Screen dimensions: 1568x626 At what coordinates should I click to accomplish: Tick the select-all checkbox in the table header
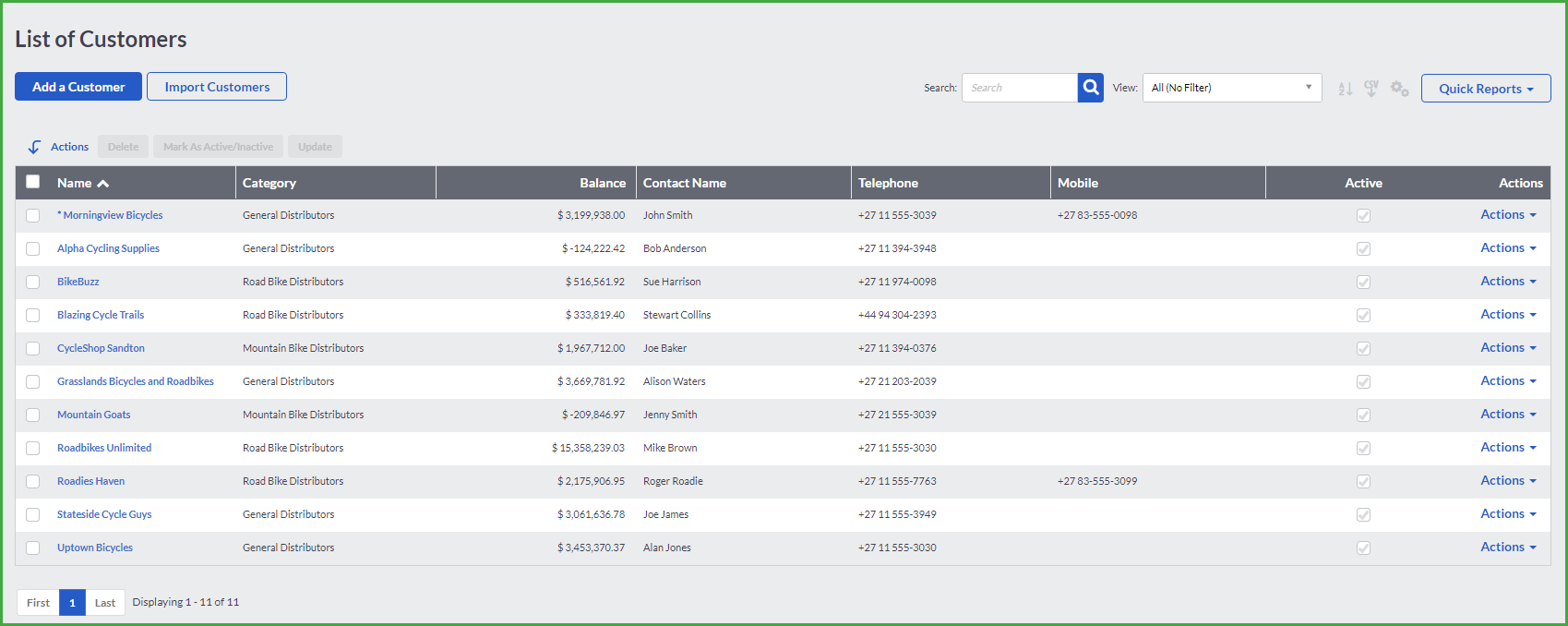point(33,182)
